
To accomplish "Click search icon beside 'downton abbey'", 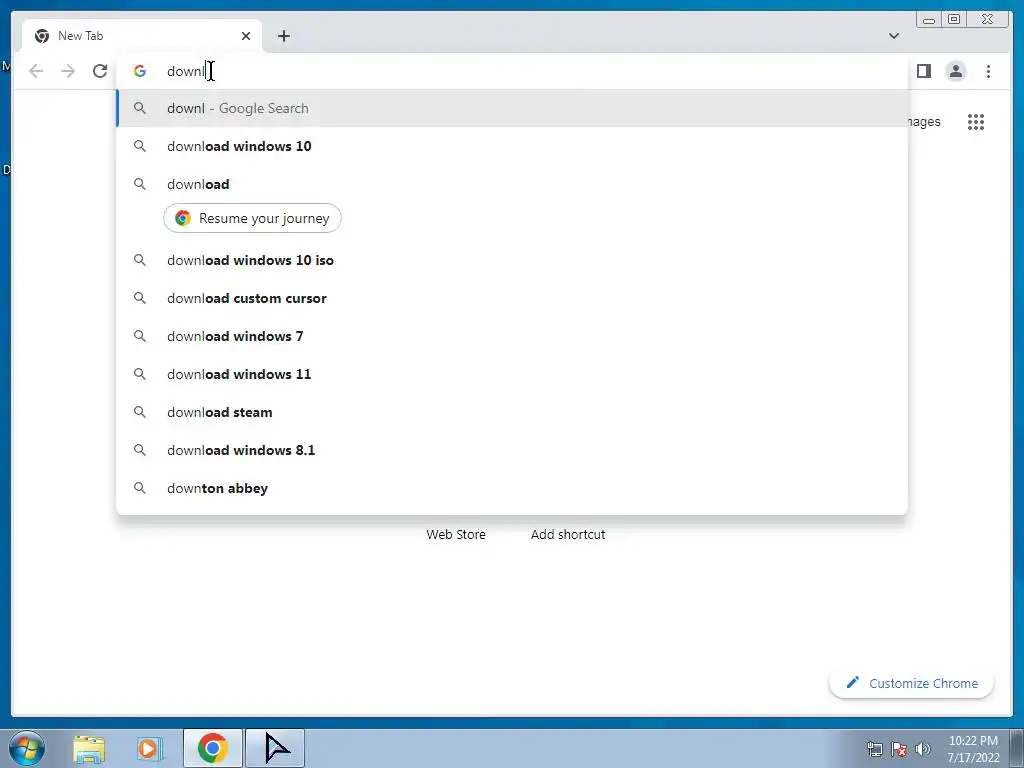I will pyautogui.click(x=140, y=488).
